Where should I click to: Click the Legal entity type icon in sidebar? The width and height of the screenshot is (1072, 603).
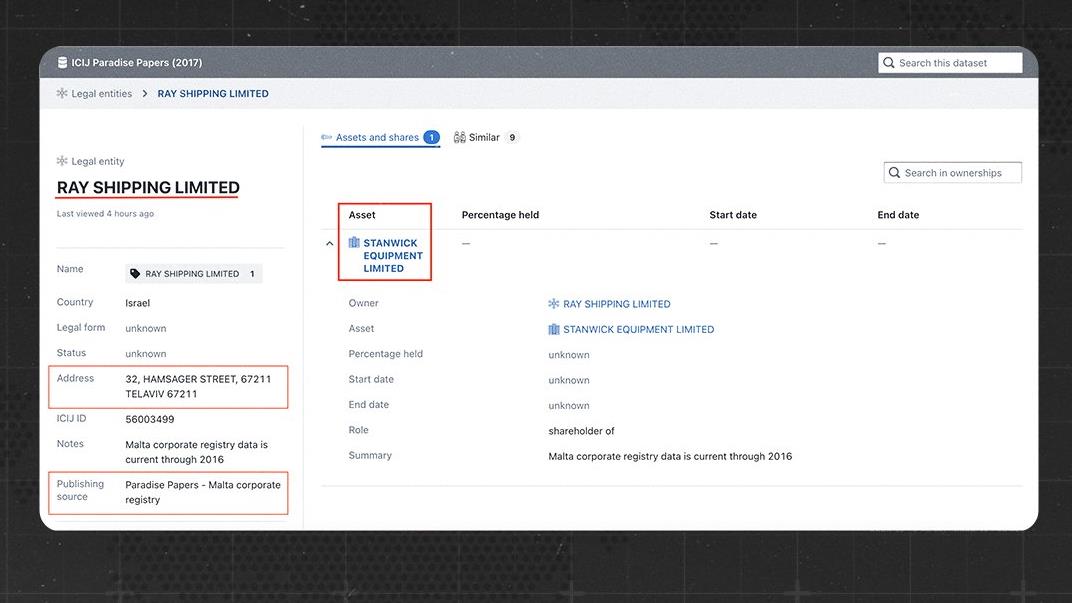click(62, 161)
